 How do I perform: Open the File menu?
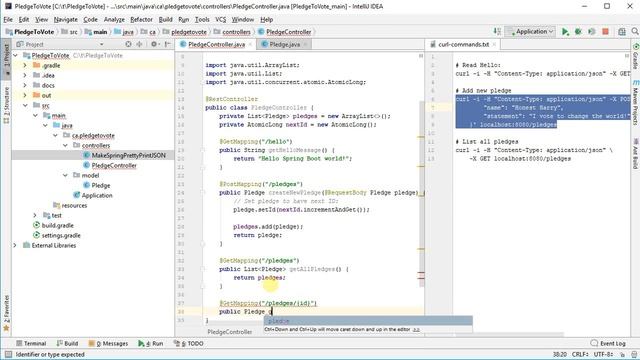click(8, 19)
